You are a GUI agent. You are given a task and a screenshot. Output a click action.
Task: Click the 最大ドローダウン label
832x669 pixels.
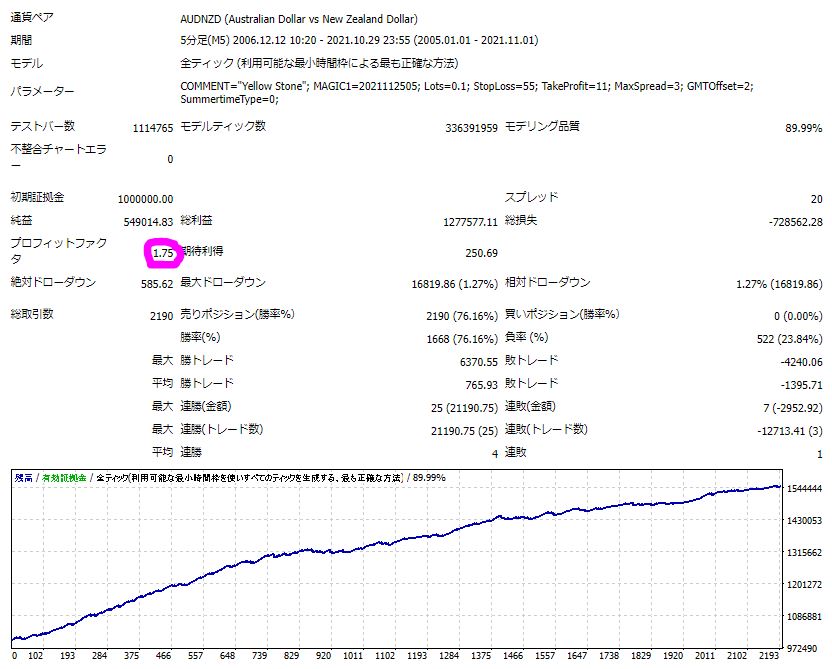223,282
